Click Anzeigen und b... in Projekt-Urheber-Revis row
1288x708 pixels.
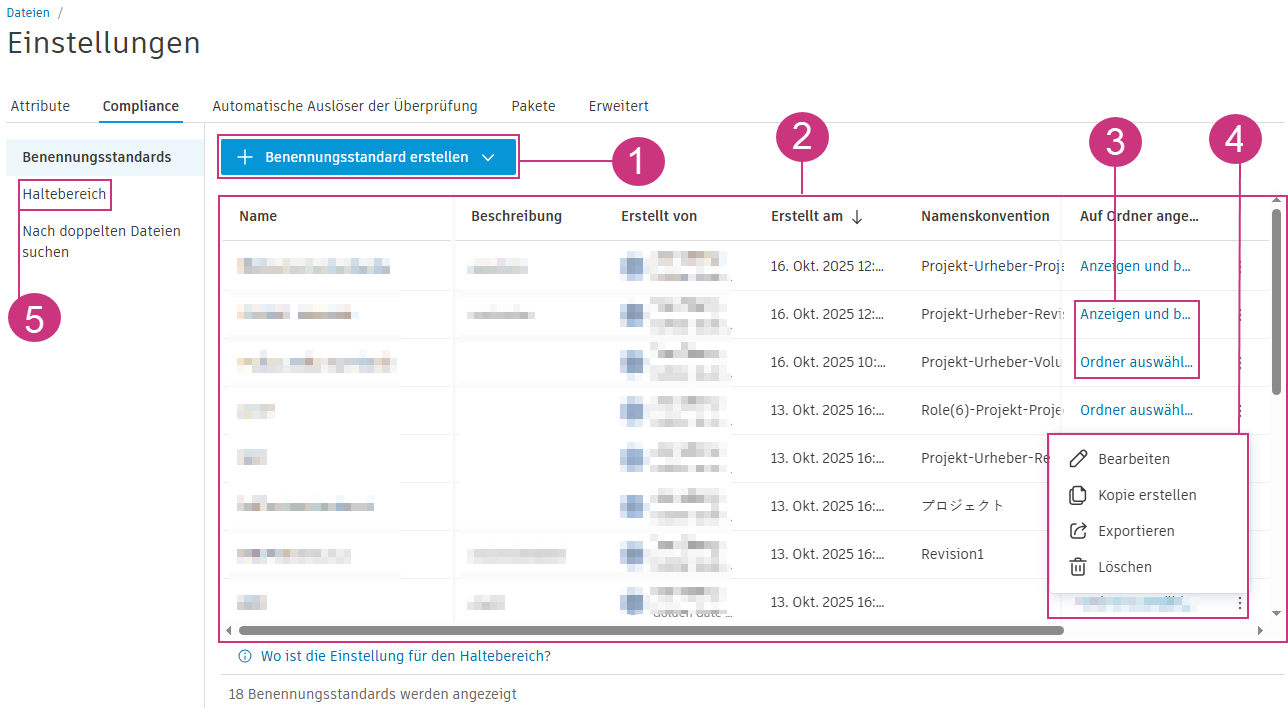point(1135,314)
